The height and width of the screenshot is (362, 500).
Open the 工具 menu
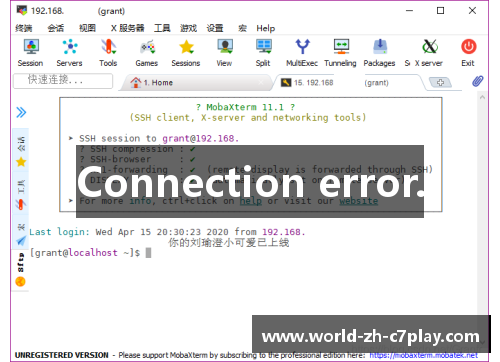[162, 28]
